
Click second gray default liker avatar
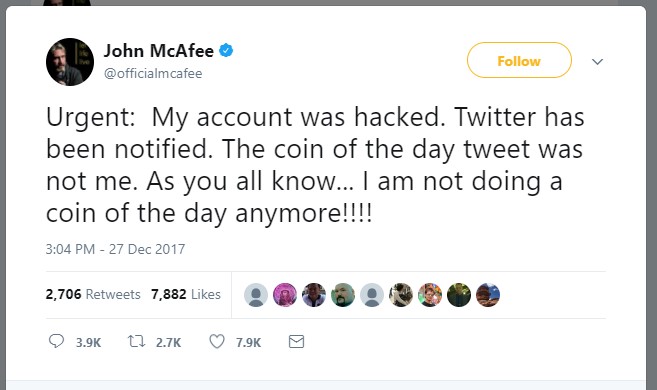[x=372, y=295]
